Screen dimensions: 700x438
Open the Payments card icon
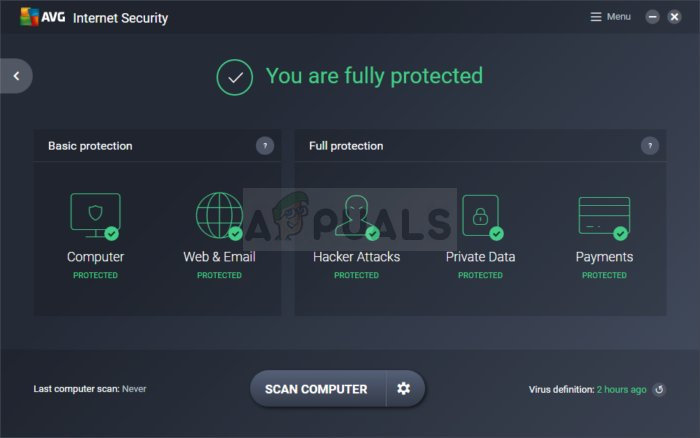[604, 215]
